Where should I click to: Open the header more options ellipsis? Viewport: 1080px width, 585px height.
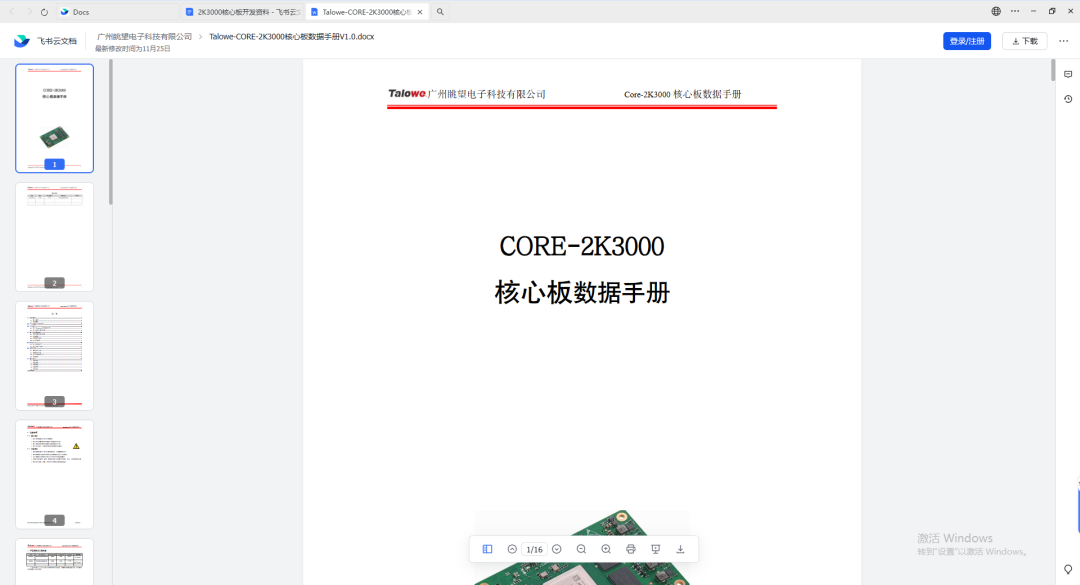tap(1063, 41)
